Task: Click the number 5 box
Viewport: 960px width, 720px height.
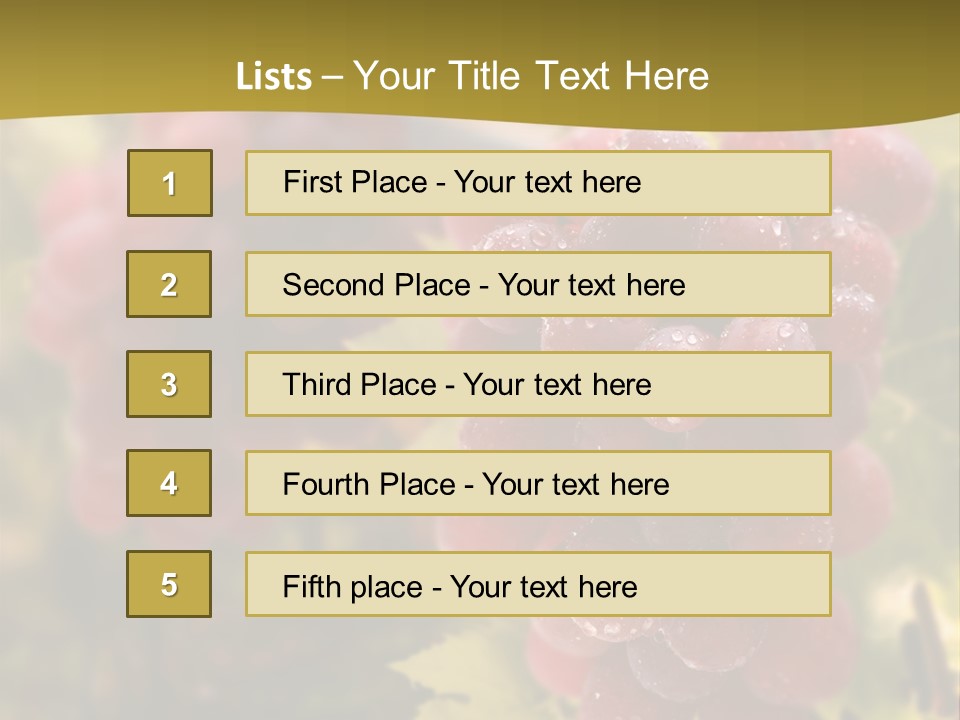Action: [169, 584]
